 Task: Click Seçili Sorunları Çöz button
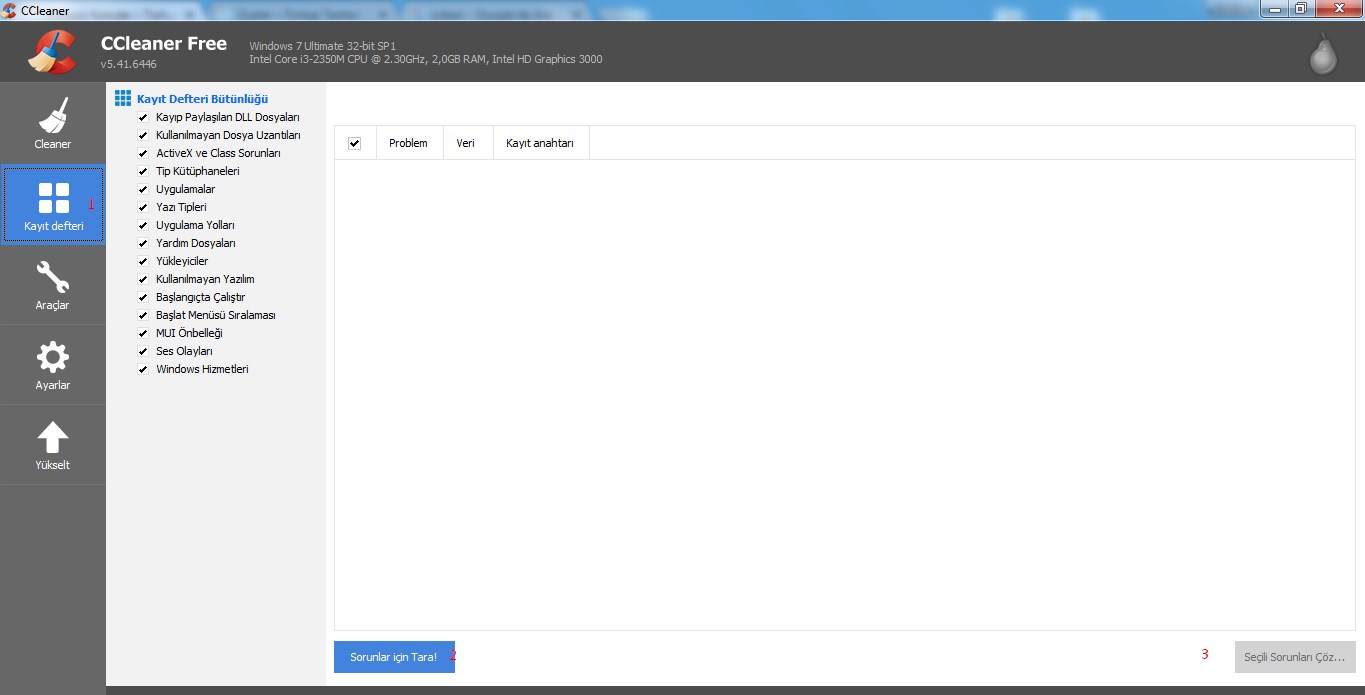click(1294, 657)
